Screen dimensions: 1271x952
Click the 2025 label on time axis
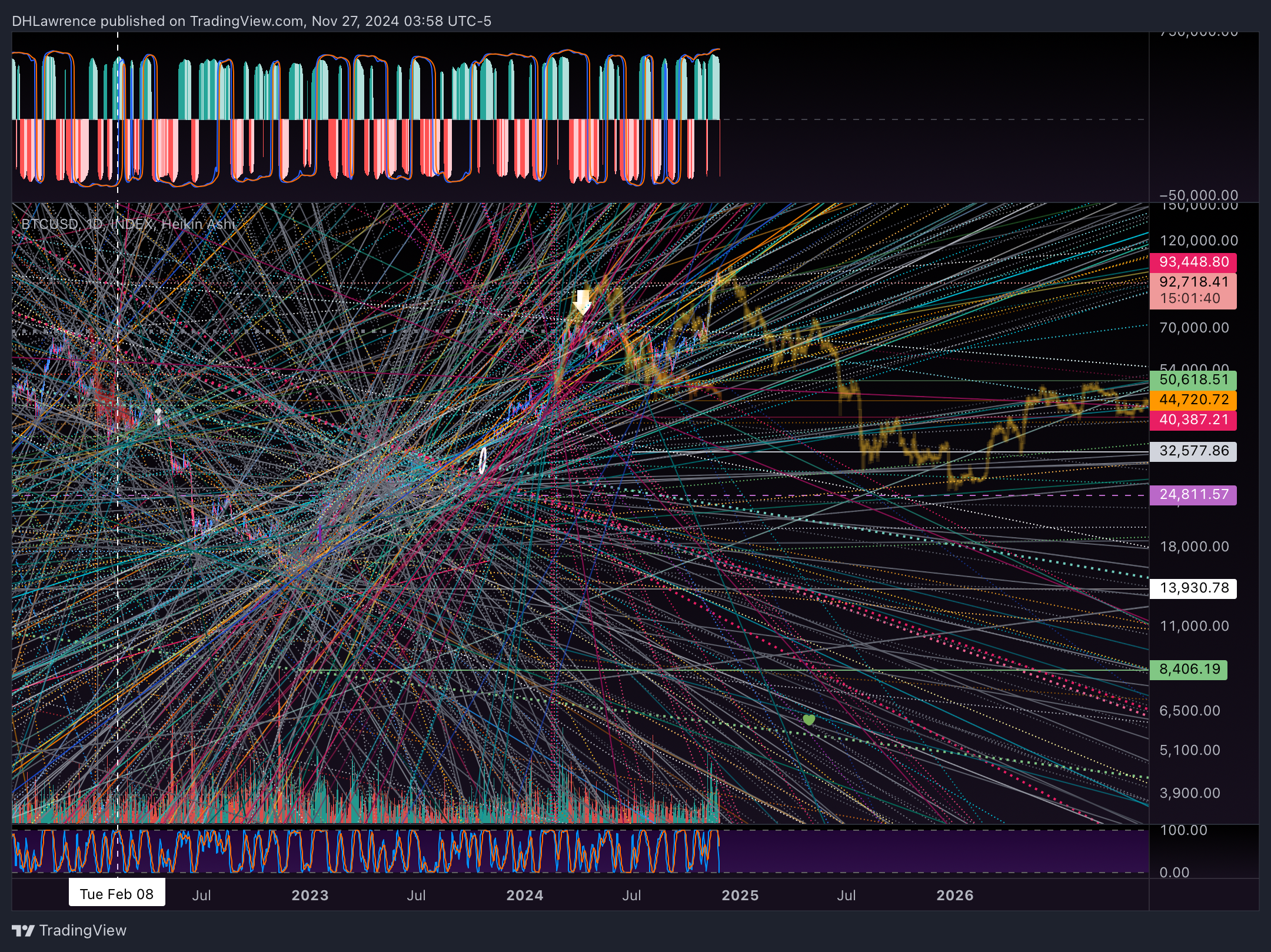pyautogui.click(x=740, y=895)
